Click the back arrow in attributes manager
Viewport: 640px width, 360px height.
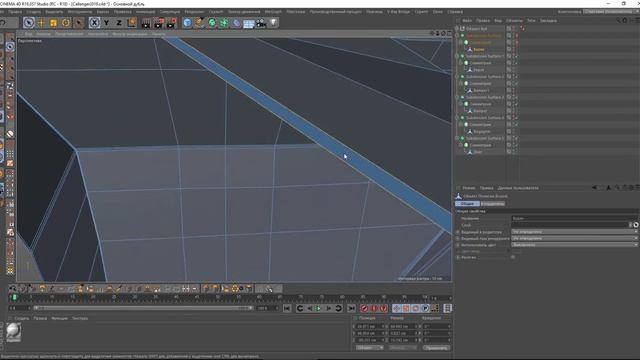tap(594, 188)
